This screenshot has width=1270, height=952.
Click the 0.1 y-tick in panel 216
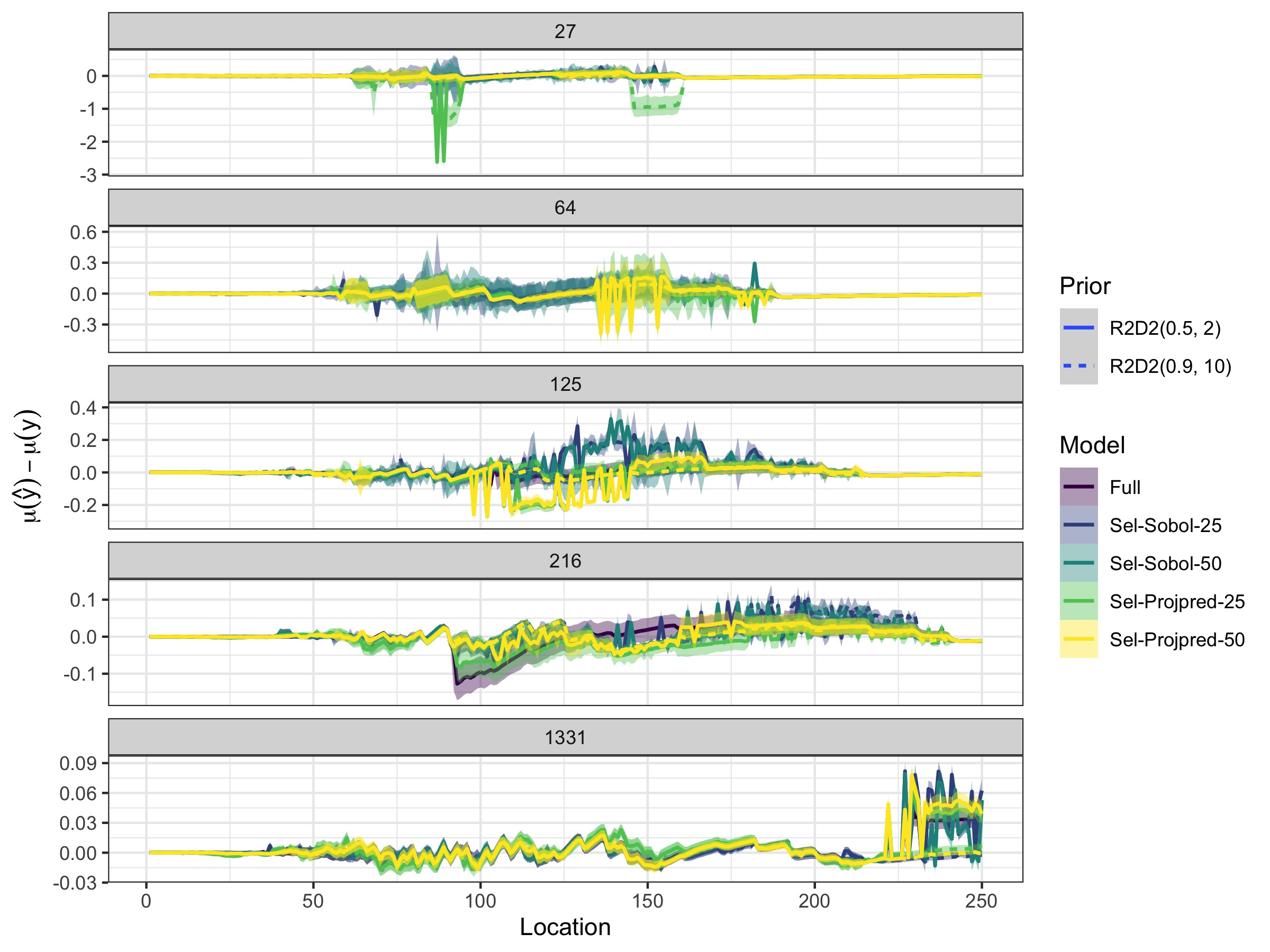83,600
